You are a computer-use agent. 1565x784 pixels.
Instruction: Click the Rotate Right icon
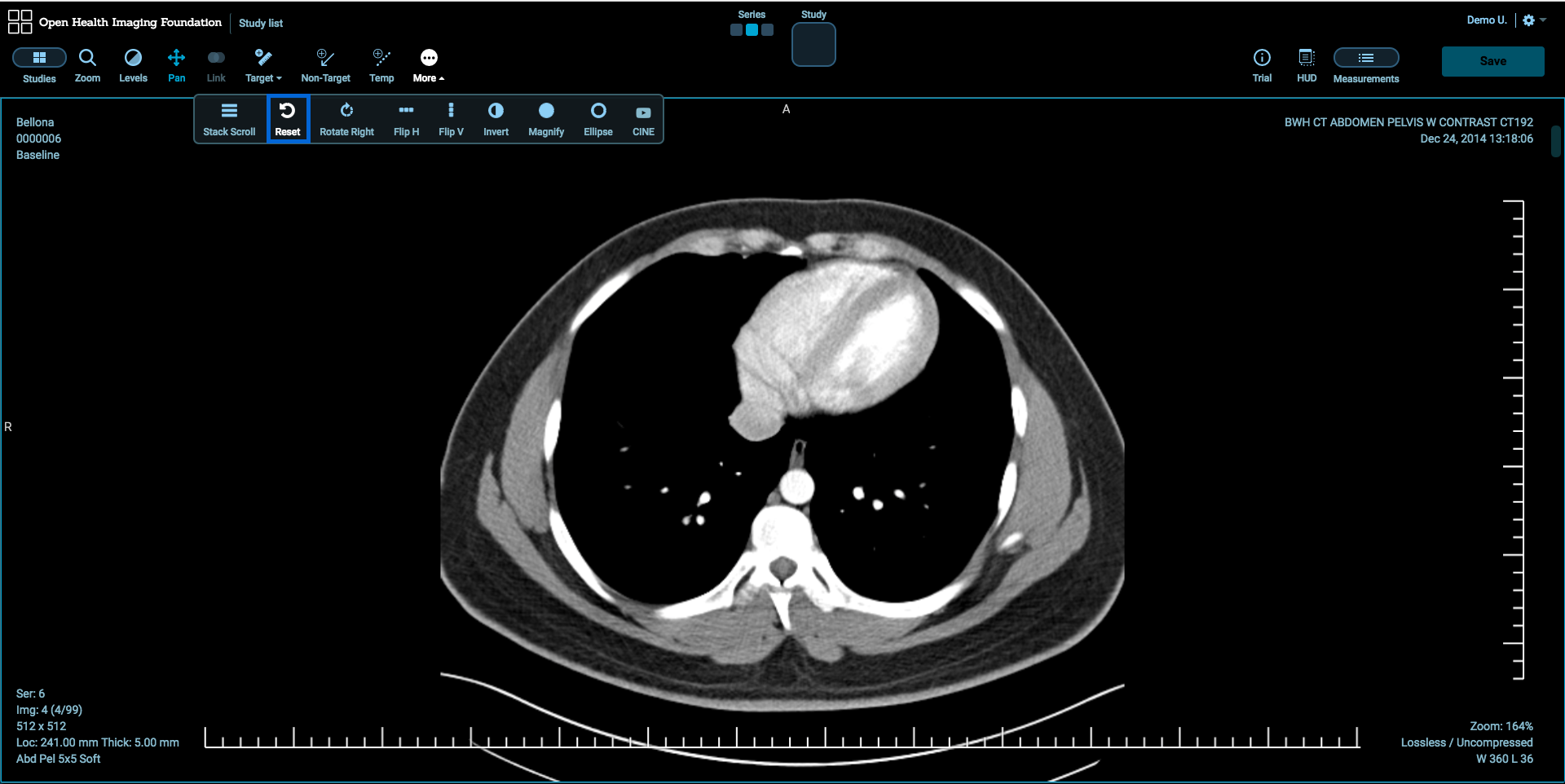(x=346, y=119)
